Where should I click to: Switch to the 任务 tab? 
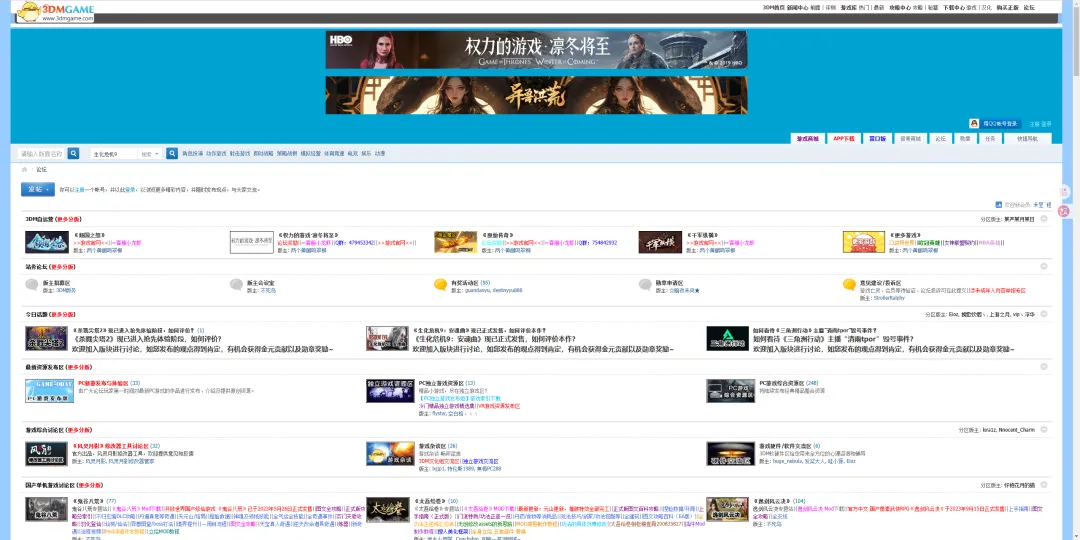pyautogui.click(x=990, y=138)
